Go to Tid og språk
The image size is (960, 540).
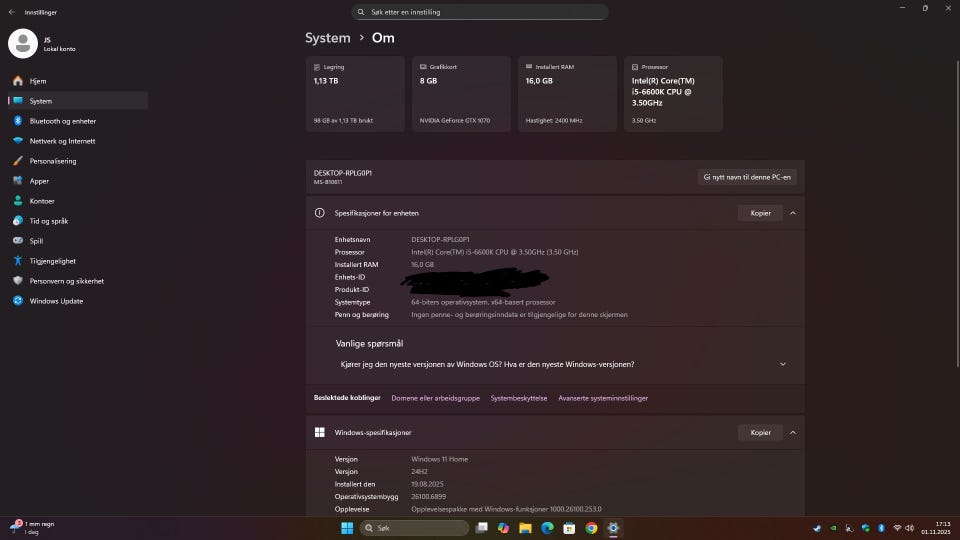pyautogui.click(x=78, y=221)
